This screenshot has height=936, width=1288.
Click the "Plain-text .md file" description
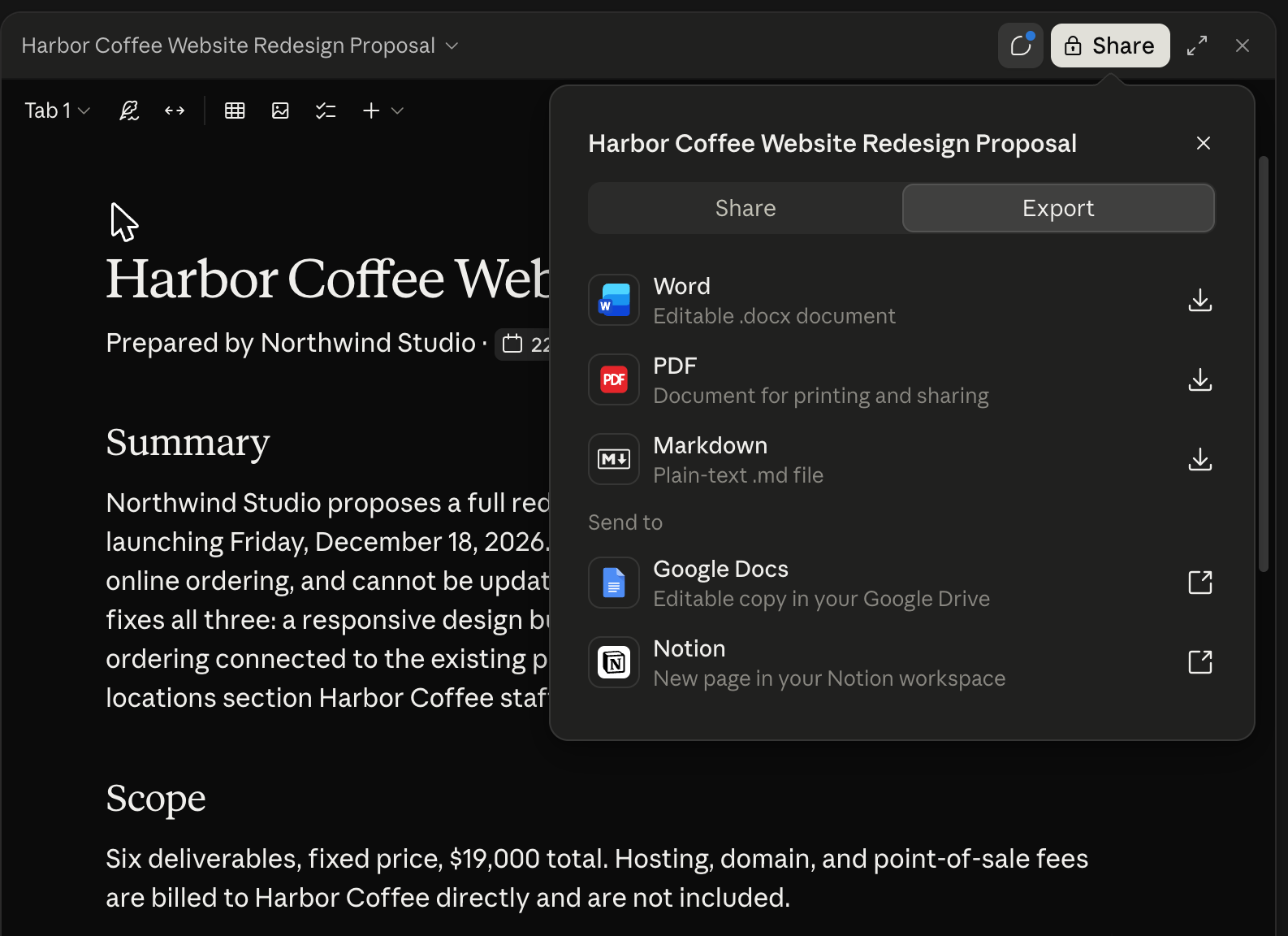pos(738,476)
